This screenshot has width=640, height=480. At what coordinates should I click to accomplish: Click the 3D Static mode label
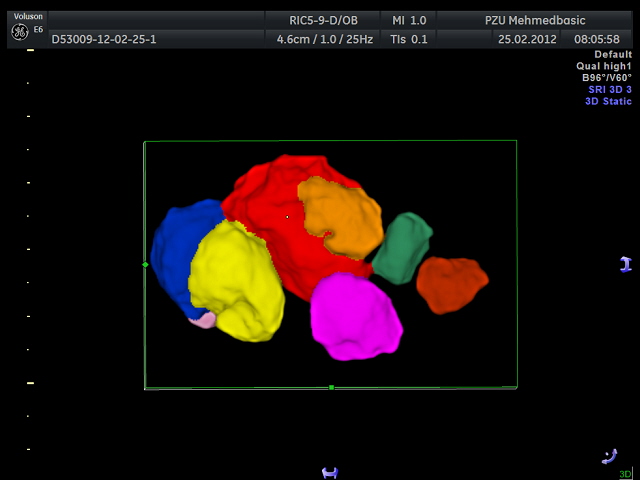point(608,101)
